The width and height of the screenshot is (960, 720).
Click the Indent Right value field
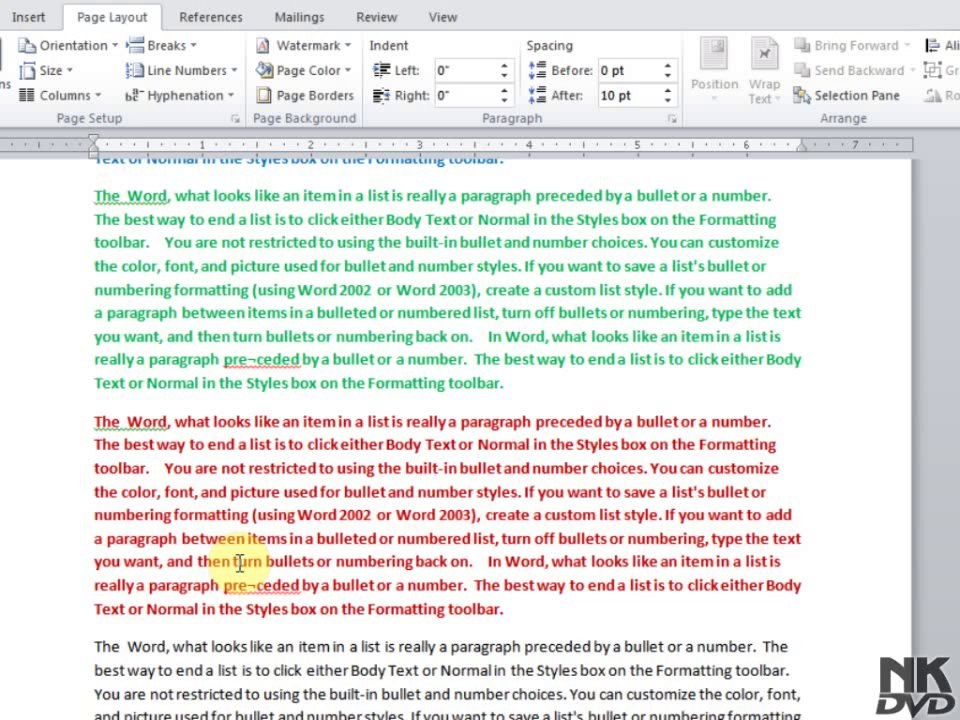[465, 96]
